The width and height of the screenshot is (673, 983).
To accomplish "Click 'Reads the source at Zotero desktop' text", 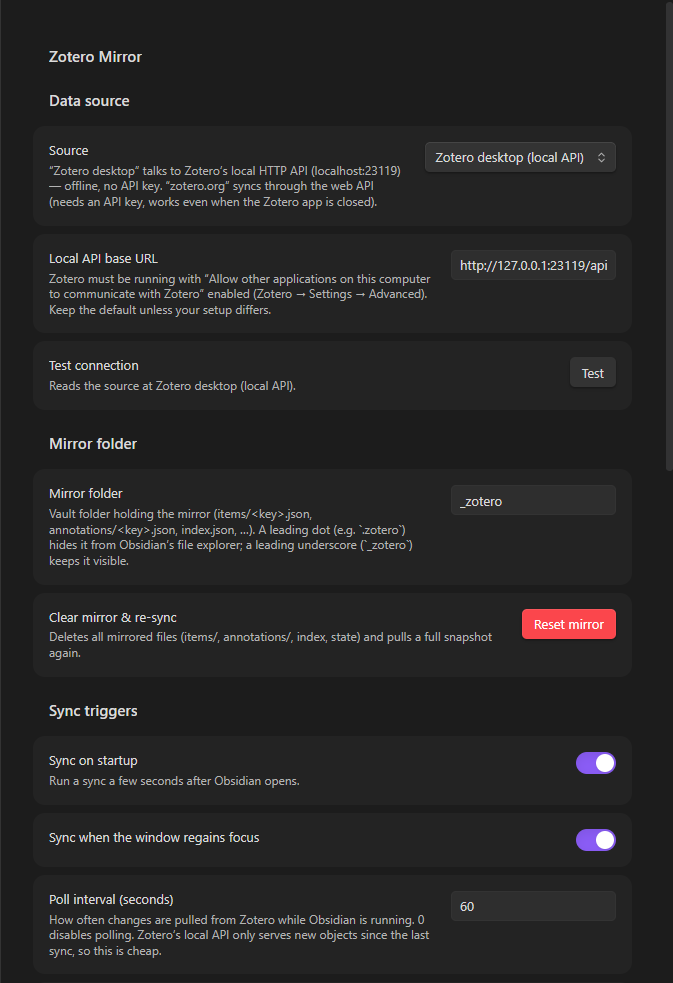I will point(172,386).
